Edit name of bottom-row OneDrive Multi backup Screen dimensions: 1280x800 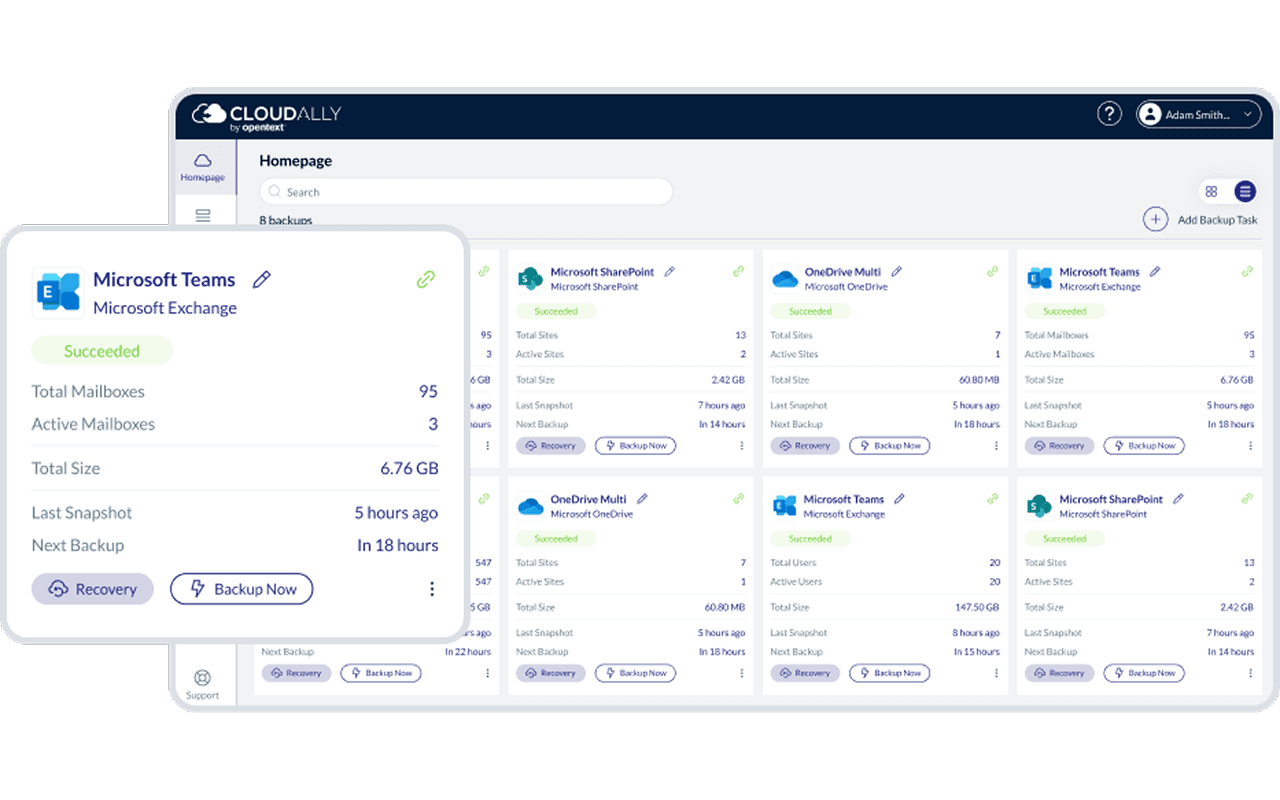(642, 499)
